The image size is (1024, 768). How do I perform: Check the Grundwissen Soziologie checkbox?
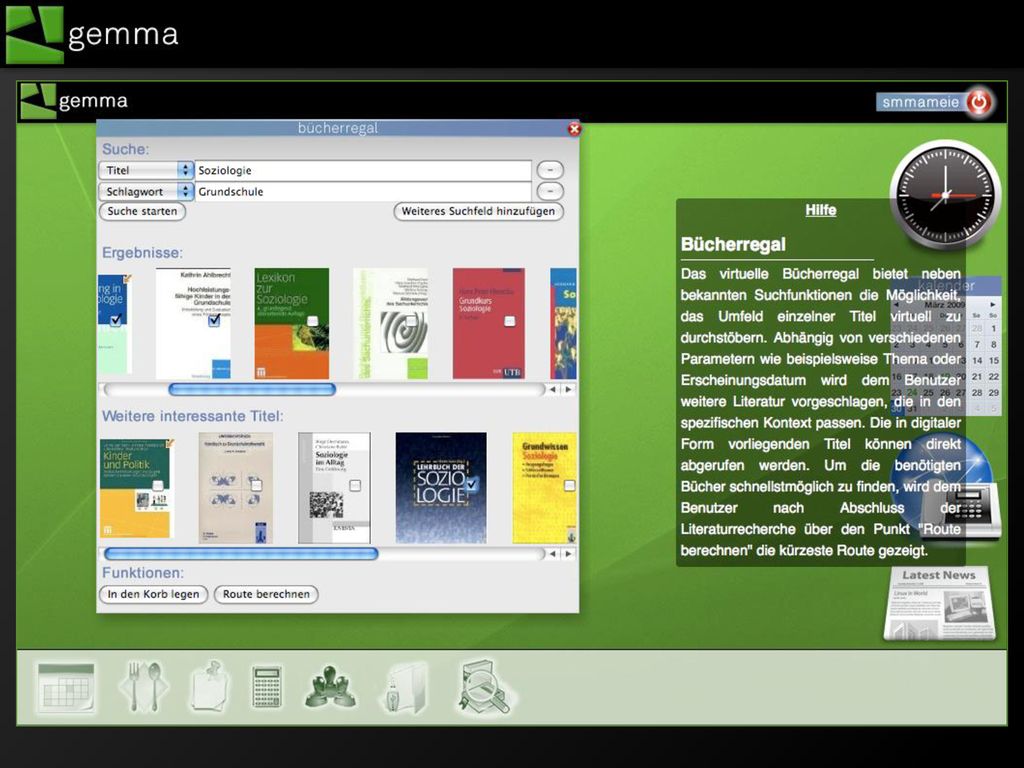click(x=569, y=486)
